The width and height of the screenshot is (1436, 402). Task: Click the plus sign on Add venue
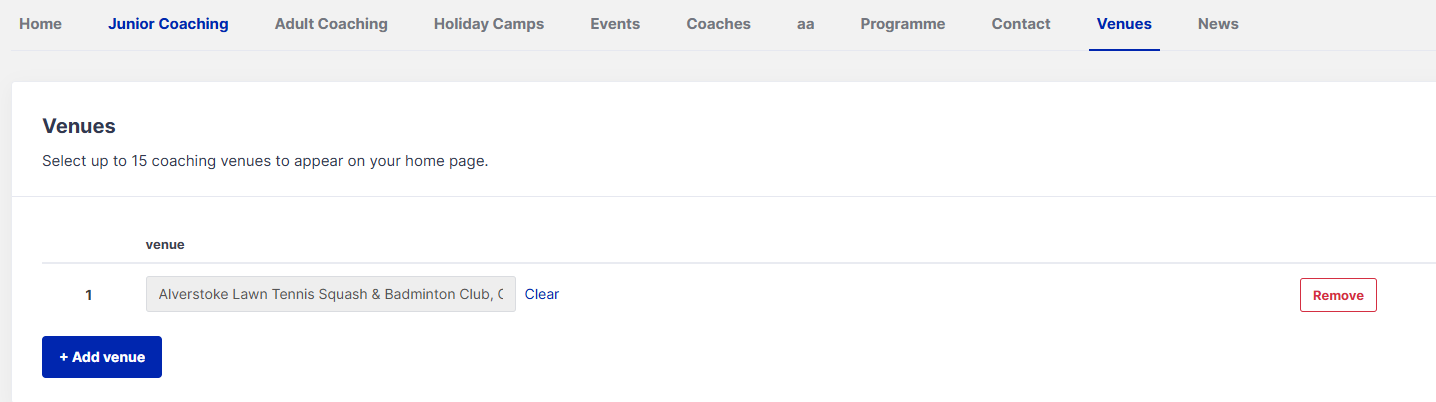click(x=64, y=358)
